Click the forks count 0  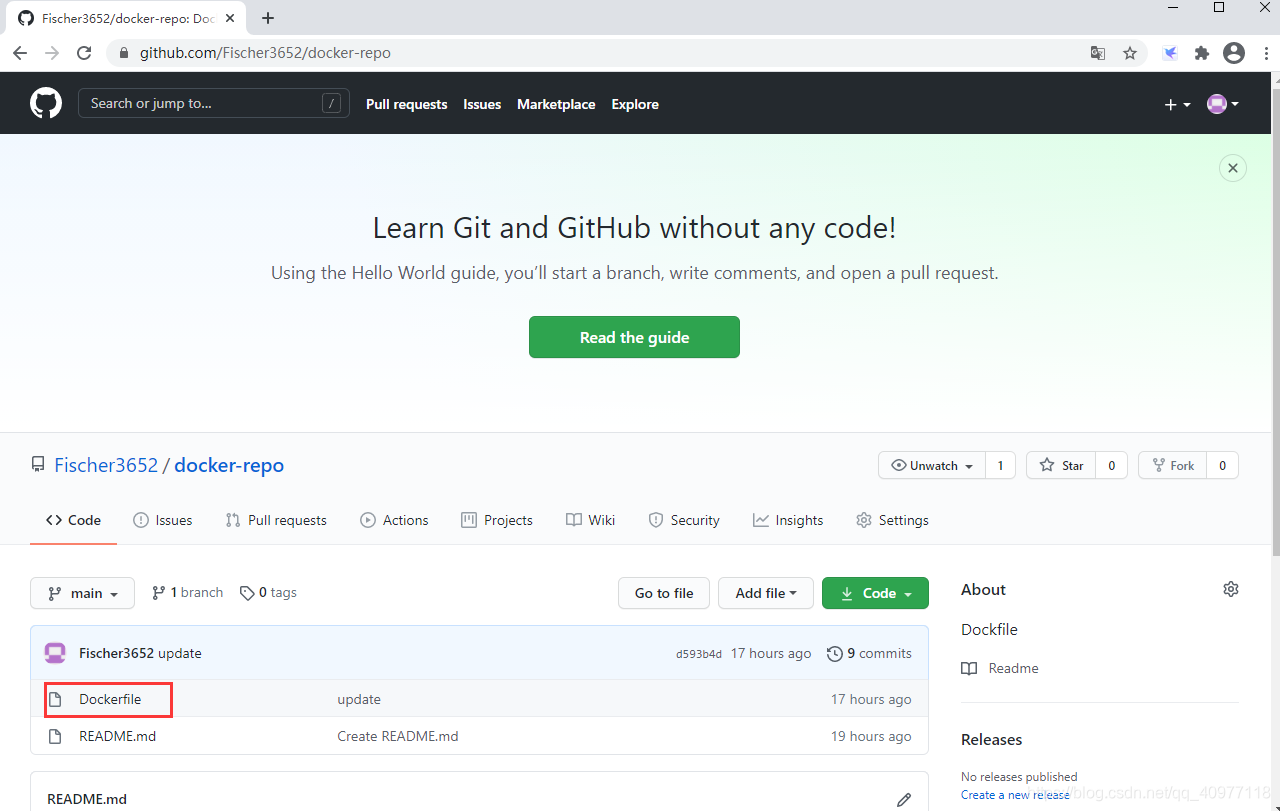[1223, 466]
